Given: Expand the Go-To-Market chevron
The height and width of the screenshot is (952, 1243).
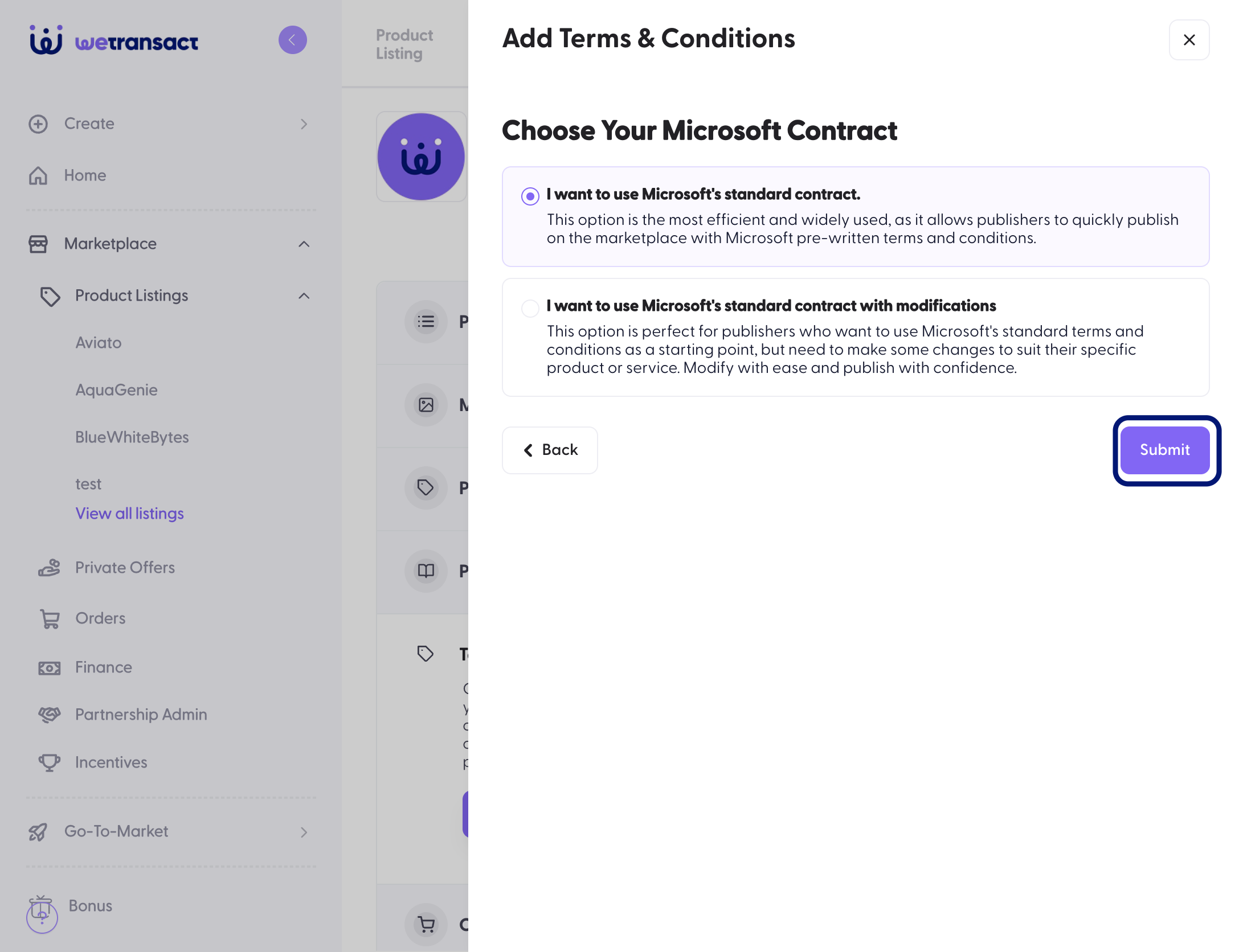Looking at the screenshot, I should click(304, 832).
